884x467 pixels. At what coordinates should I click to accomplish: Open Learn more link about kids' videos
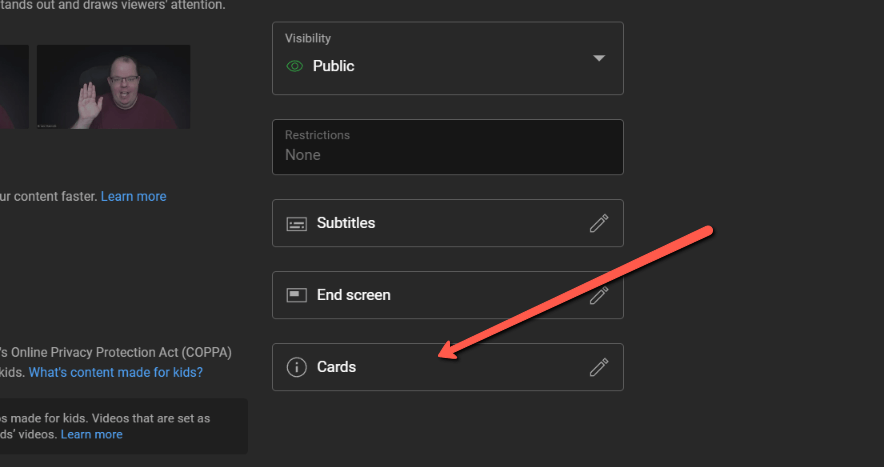tap(91, 434)
